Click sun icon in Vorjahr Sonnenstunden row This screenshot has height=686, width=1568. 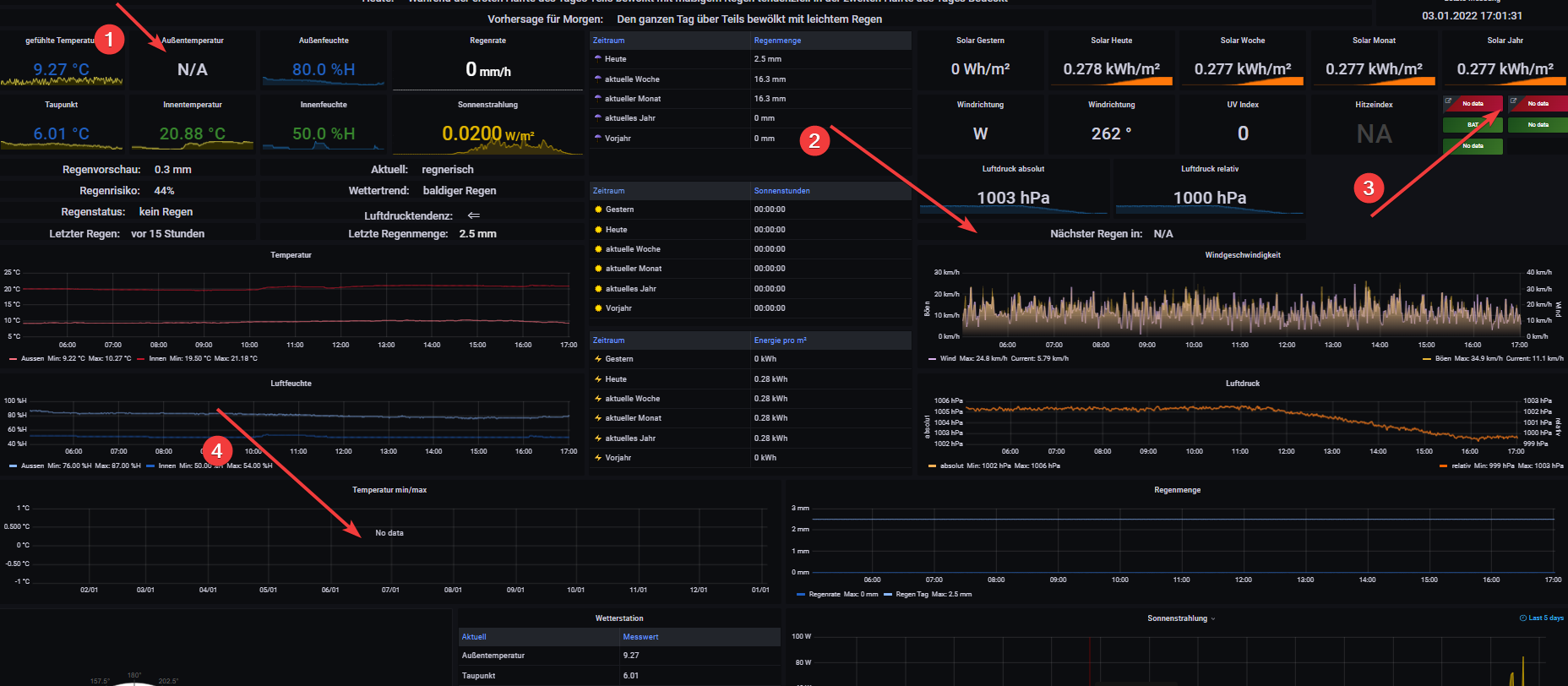pos(598,308)
